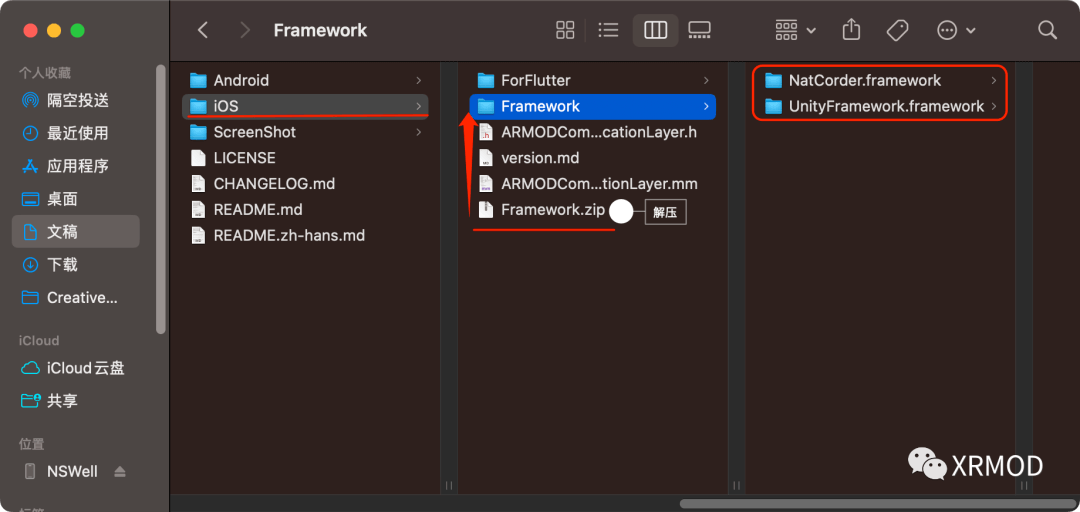Open 应用程序 in sidebar
The height and width of the screenshot is (512, 1080).
point(76,166)
